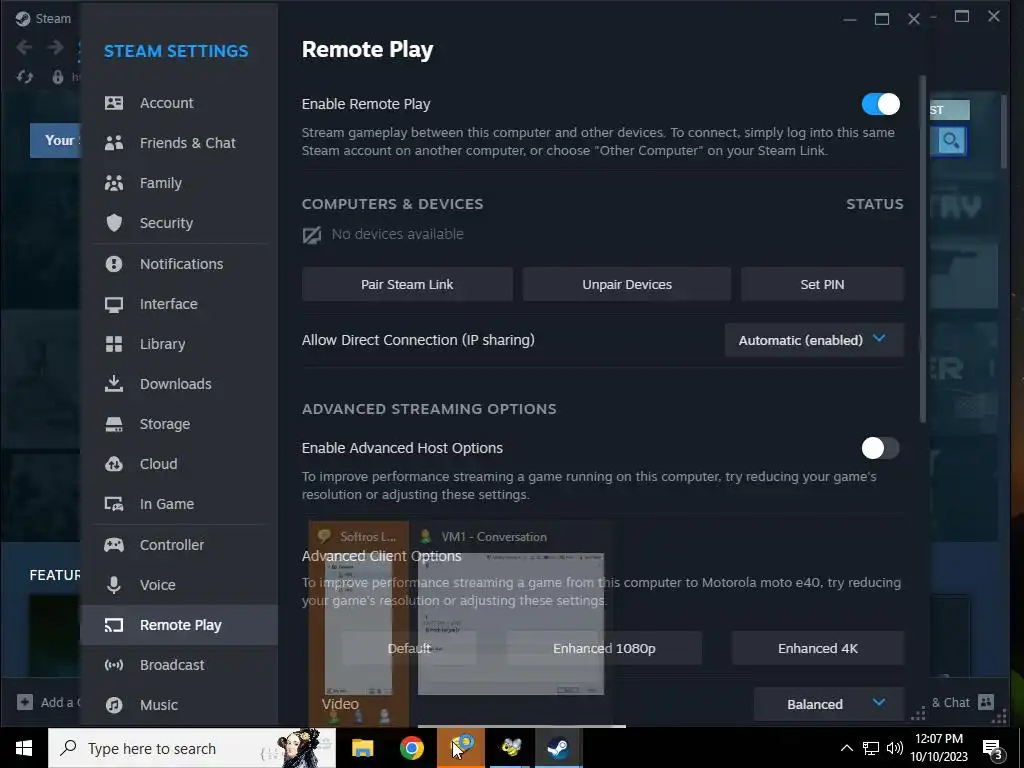Click the Security shield icon

tap(114, 223)
